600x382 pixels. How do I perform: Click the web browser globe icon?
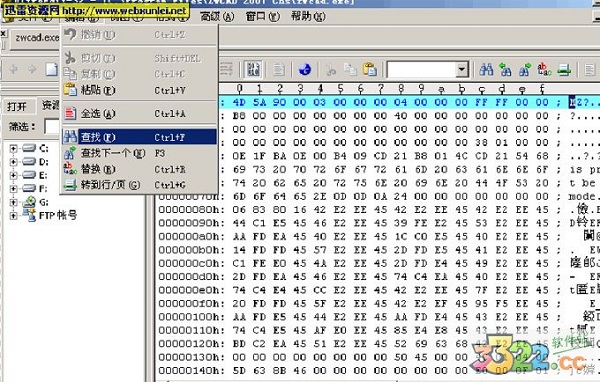tap(305, 70)
